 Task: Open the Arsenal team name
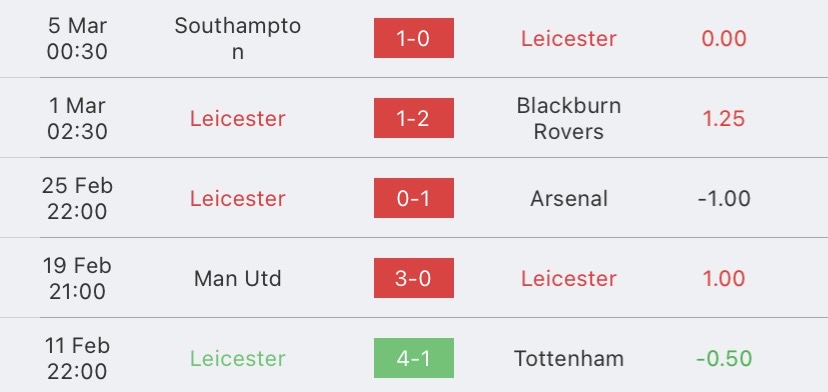coord(569,199)
